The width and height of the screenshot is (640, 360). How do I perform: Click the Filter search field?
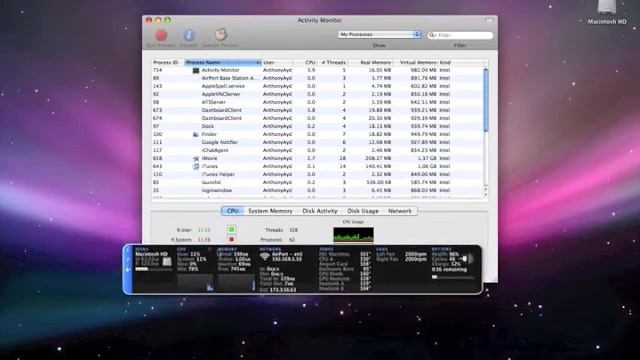pyautogui.click(x=460, y=35)
